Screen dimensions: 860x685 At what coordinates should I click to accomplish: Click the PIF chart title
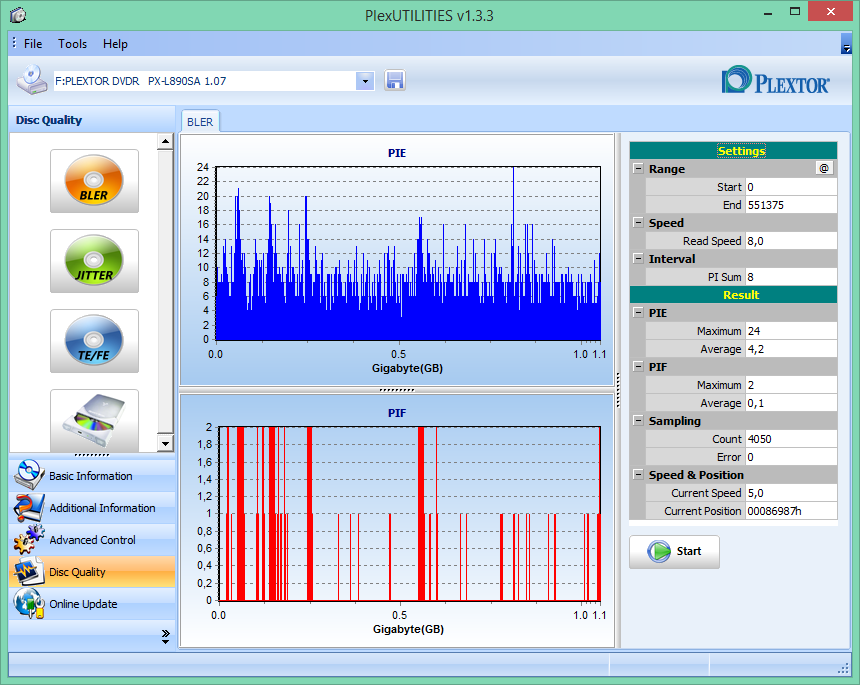pyautogui.click(x=397, y=413)
